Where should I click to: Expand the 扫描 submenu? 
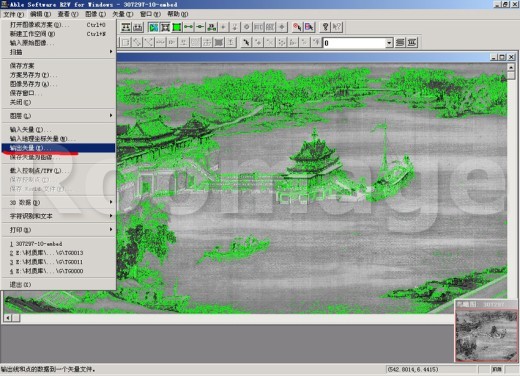click(x=59, y=52)
